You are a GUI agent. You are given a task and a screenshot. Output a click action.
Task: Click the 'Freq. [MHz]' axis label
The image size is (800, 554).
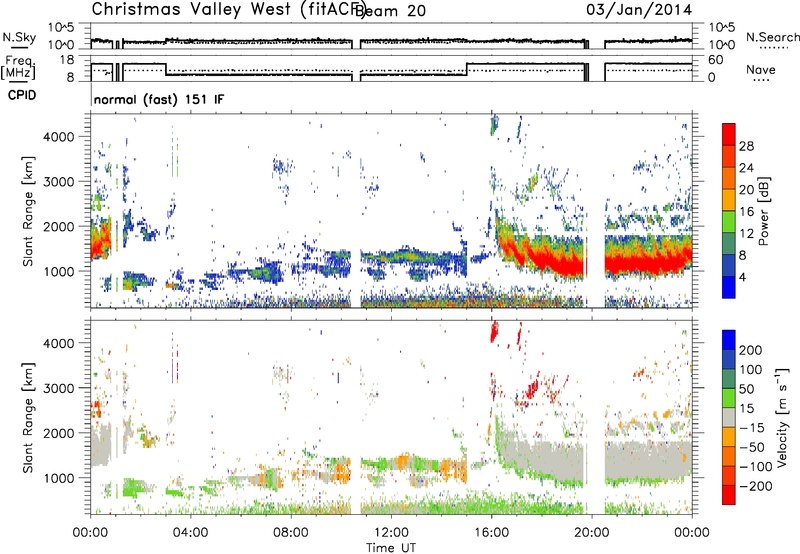[18, 67]
